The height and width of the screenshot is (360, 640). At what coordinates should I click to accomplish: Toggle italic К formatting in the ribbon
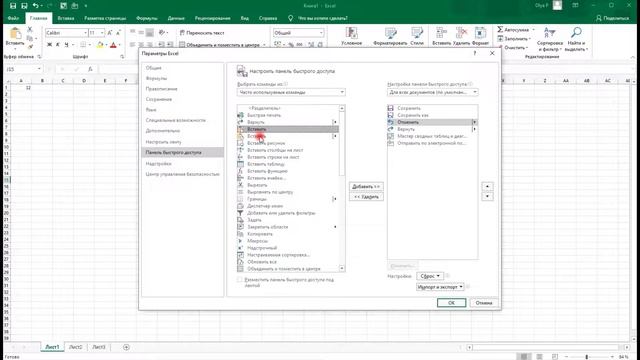(58, 44)
